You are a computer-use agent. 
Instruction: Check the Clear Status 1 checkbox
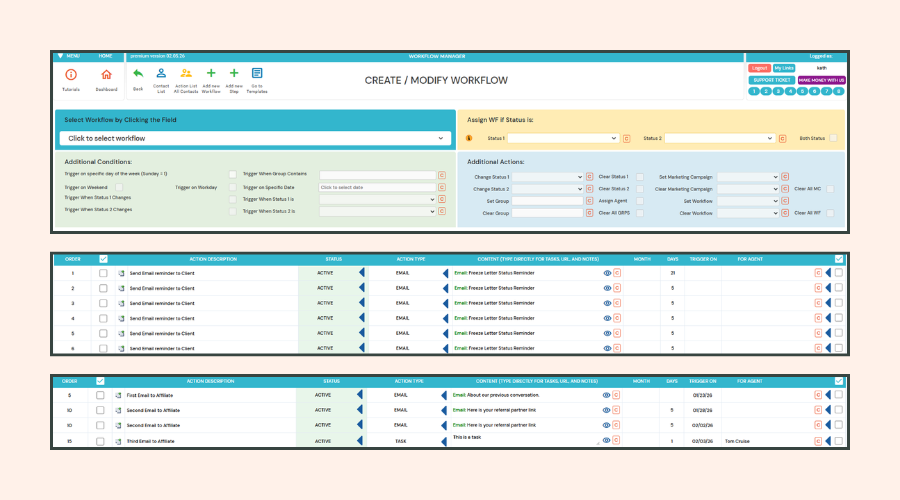pos(640,177)
